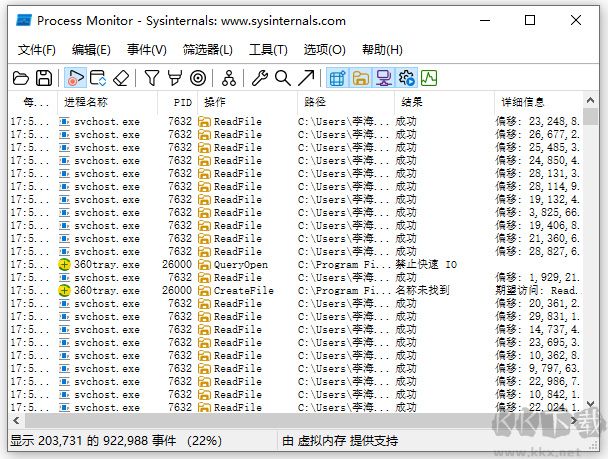Click the 名称未找到 result cell
608x459 pixels.
422,290
